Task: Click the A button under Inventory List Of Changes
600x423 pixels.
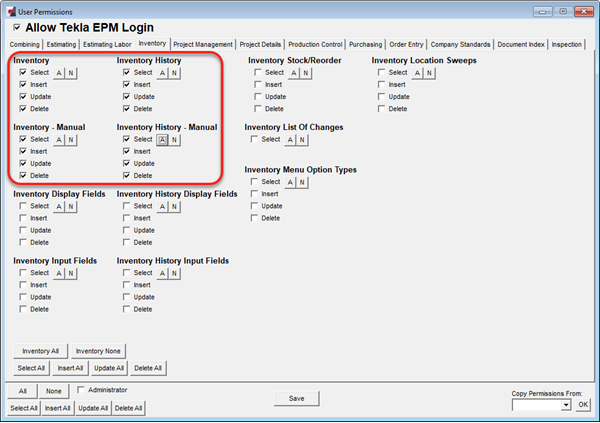Action: click(x=290, y=140)
